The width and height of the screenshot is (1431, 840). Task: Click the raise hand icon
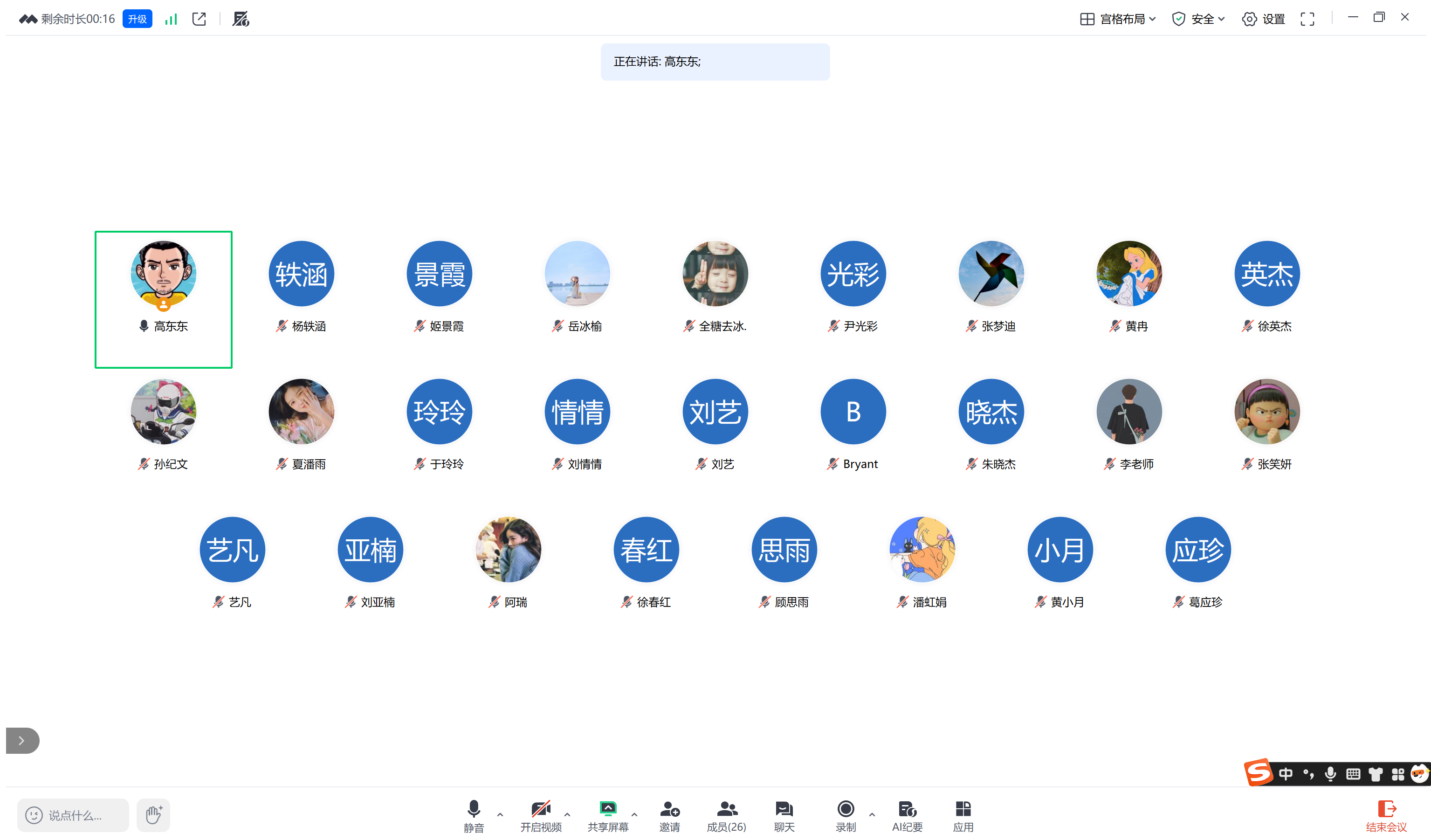pyautogui.click(x=153, y=815)
